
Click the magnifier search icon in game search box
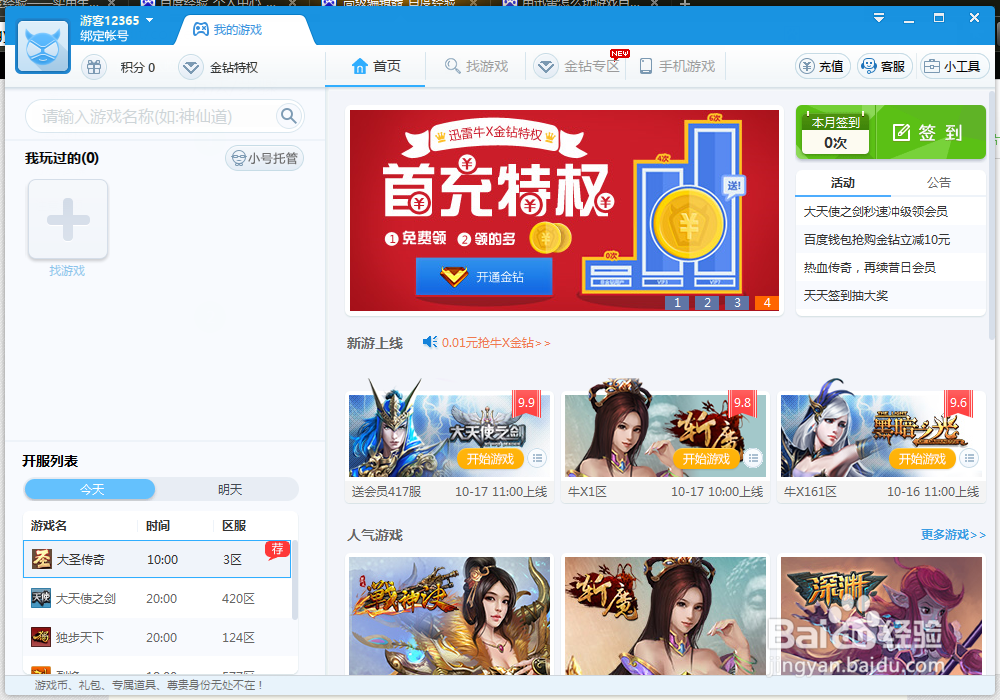pyautogui.click(x=289, y=116)
